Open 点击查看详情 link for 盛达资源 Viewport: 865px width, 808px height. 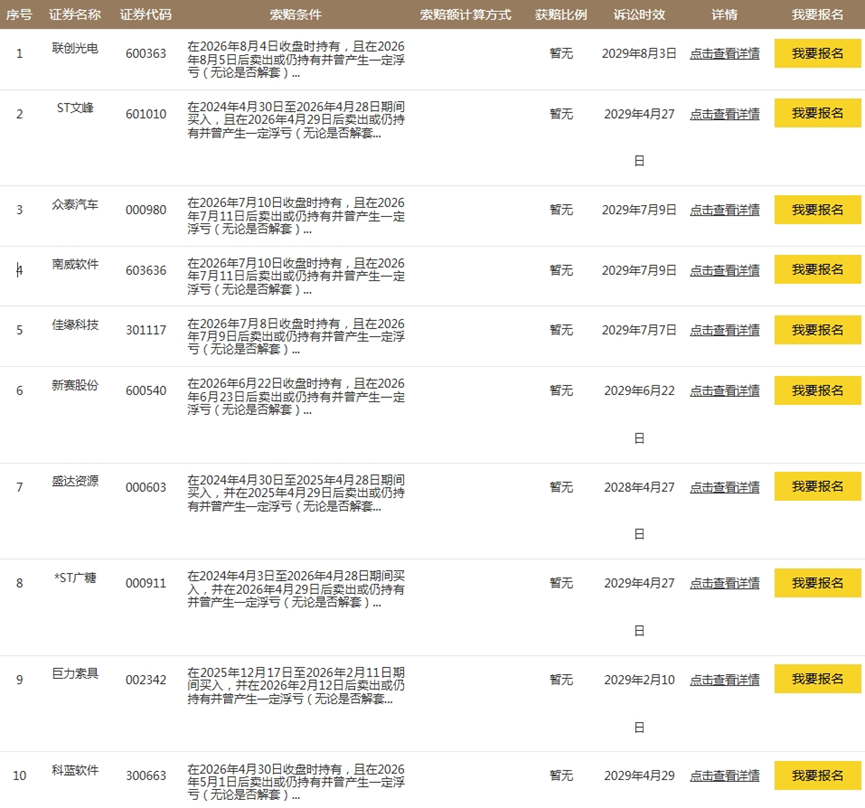pyautogui.click(x=724, y=487)
